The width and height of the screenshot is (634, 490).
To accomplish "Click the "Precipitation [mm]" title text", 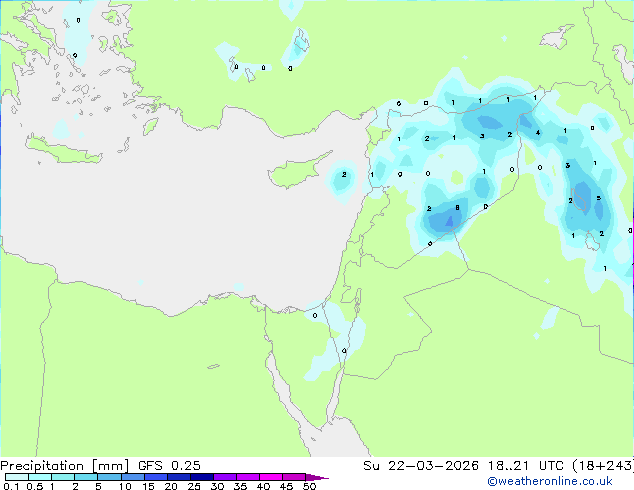I will 65,466.
